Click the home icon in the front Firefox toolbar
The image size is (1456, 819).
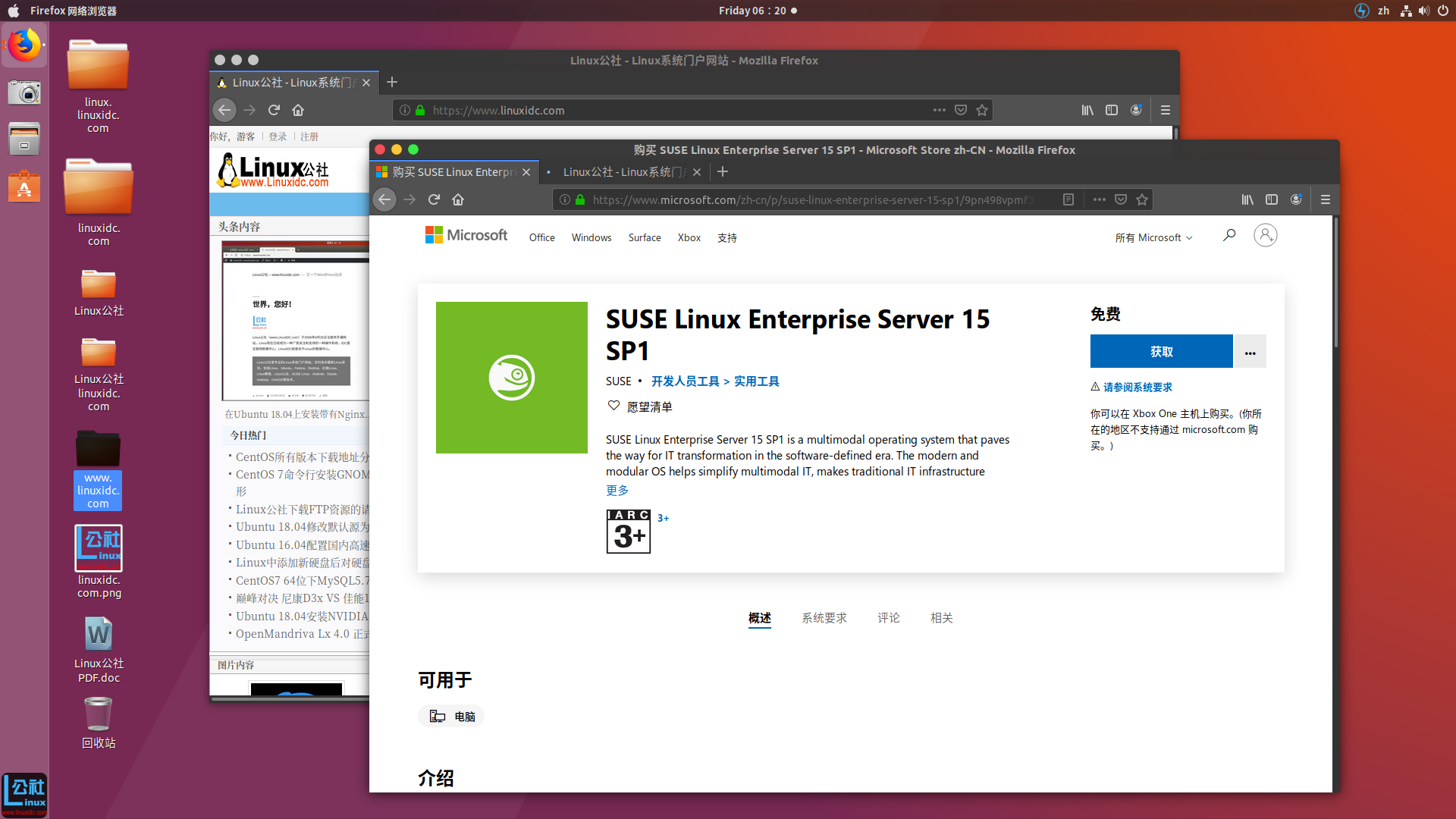coord(458,199)
